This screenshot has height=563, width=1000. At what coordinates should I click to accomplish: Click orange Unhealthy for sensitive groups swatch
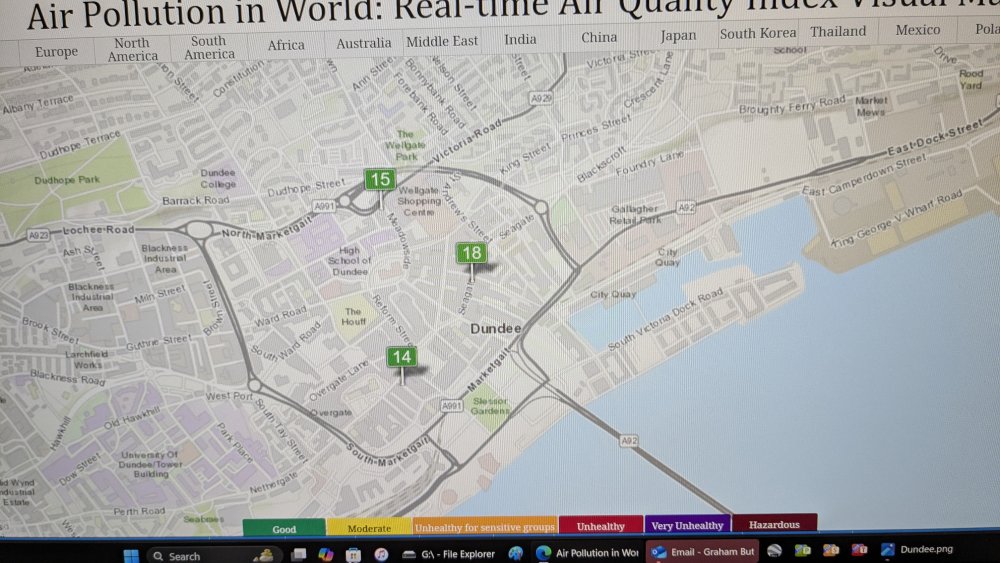pos(484,526)
